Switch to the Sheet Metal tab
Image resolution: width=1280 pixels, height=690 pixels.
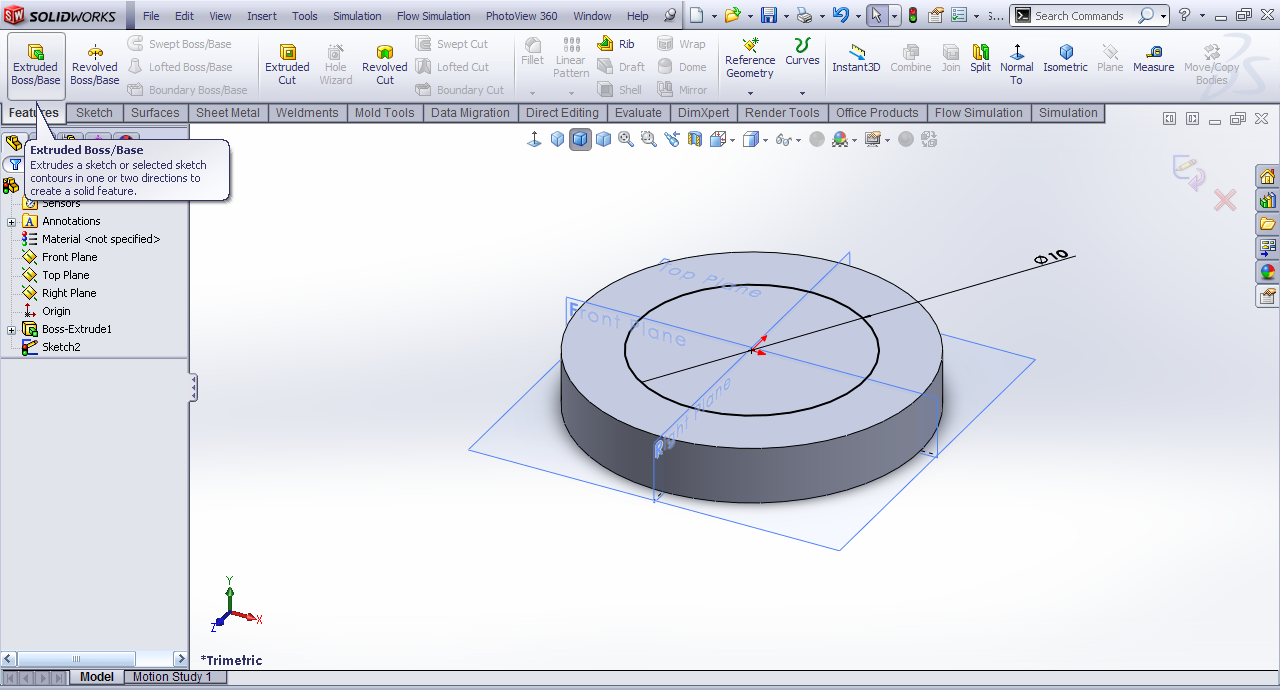(x=227, y=113)
